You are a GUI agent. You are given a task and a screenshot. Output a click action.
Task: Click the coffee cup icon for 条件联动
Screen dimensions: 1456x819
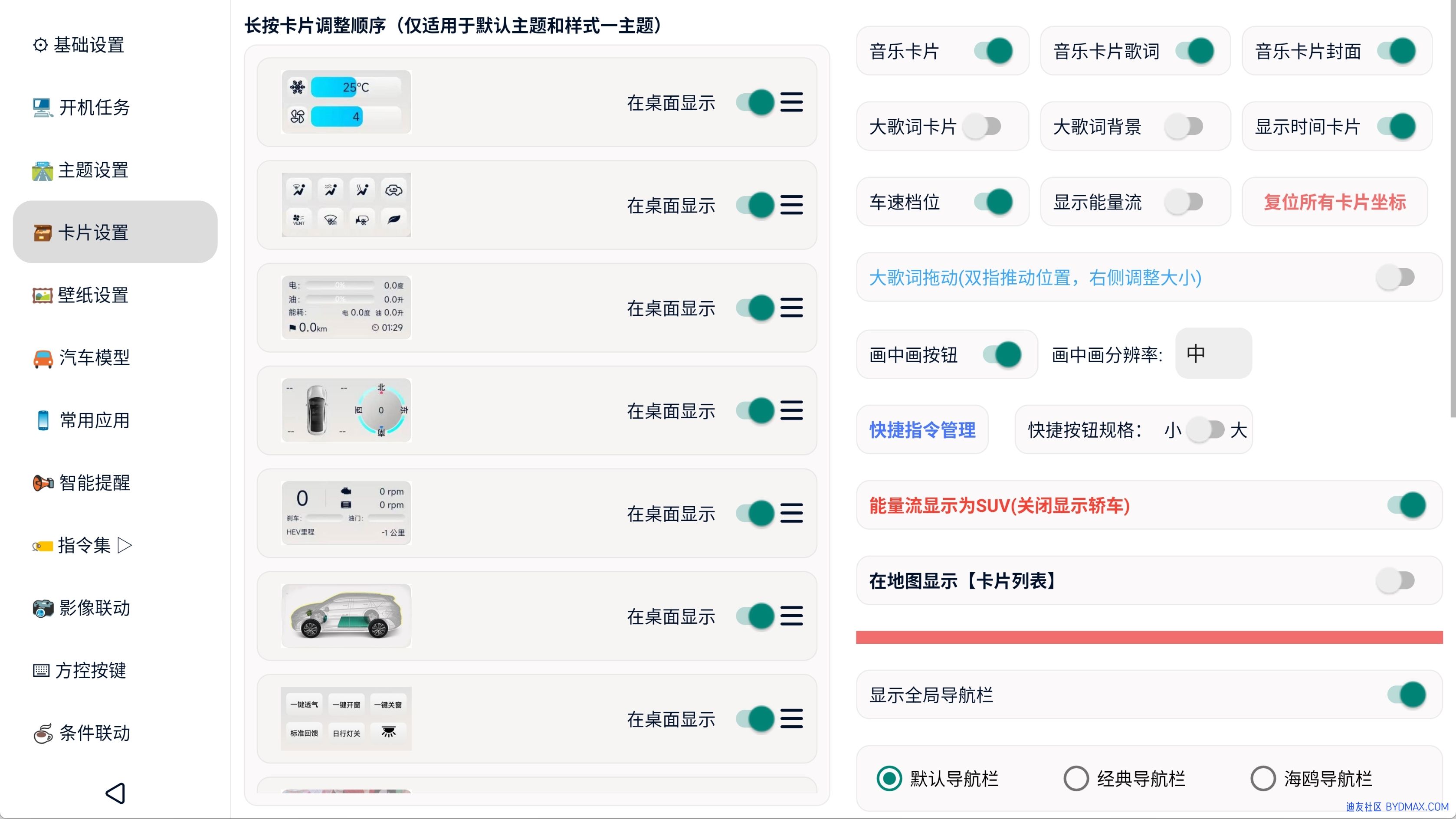pyautogui.click(x=43, y=734)
